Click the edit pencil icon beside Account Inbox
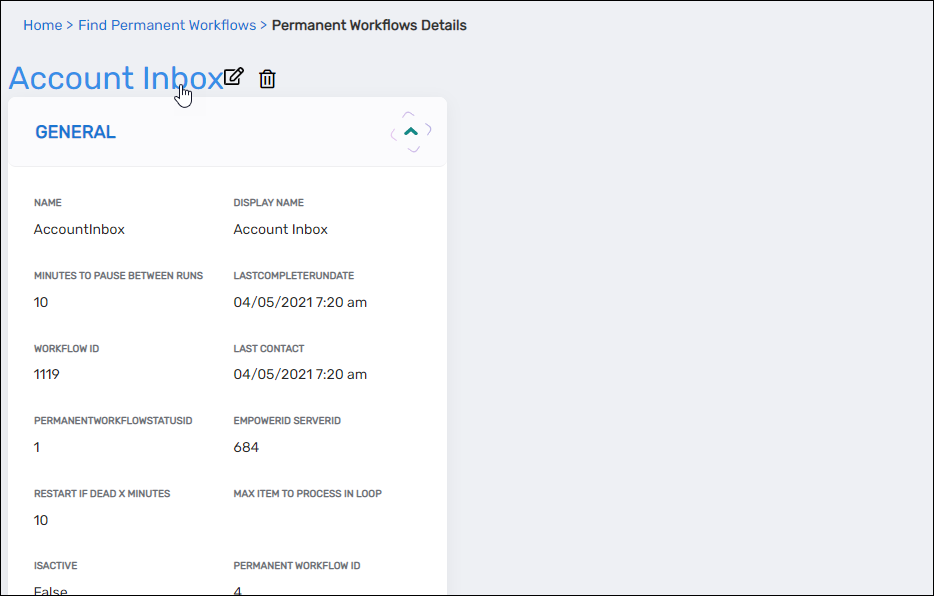 coord(233,77)
